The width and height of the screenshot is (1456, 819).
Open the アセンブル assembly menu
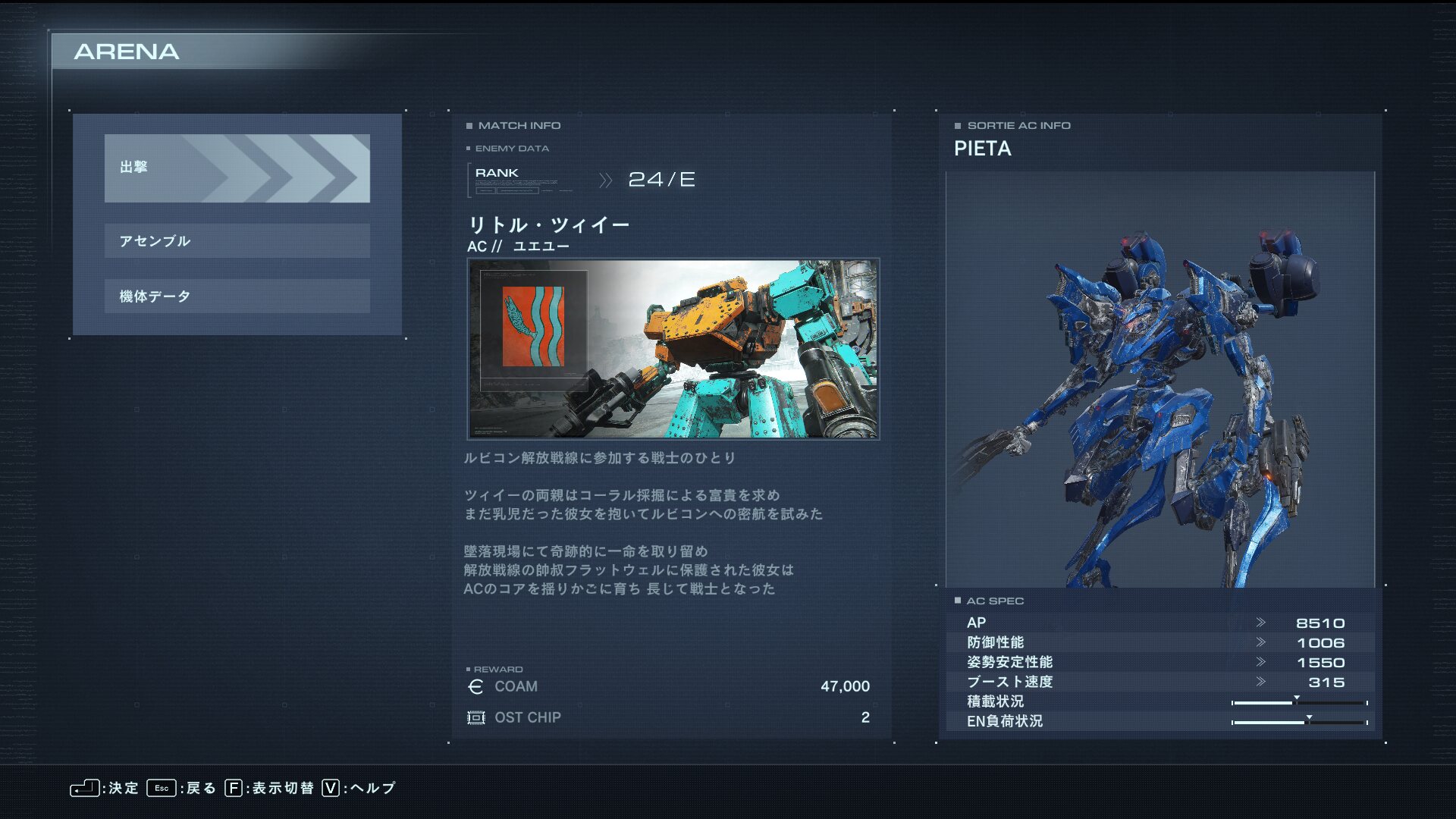(237, 241)
